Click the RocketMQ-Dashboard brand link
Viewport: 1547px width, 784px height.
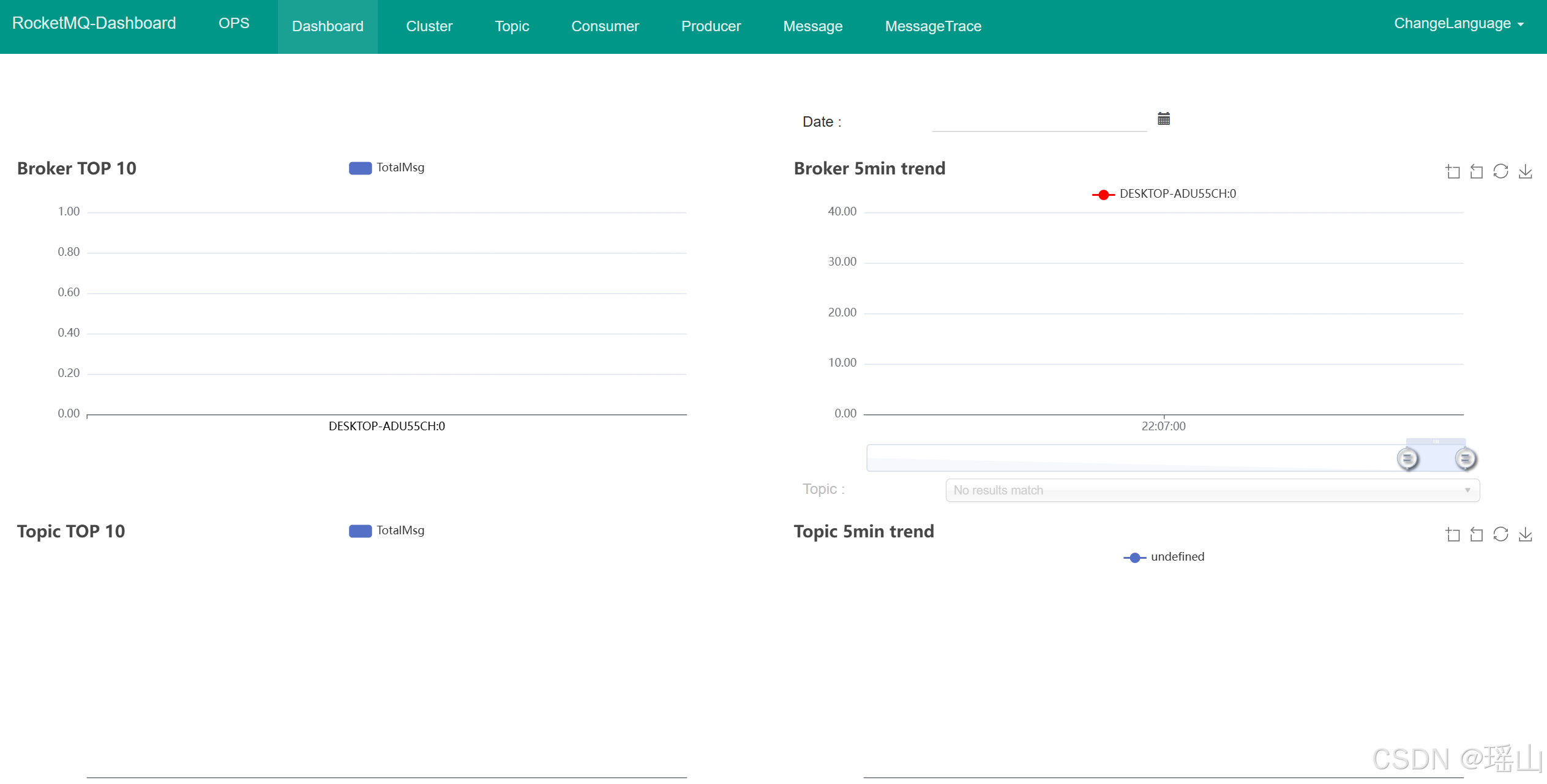94,23
